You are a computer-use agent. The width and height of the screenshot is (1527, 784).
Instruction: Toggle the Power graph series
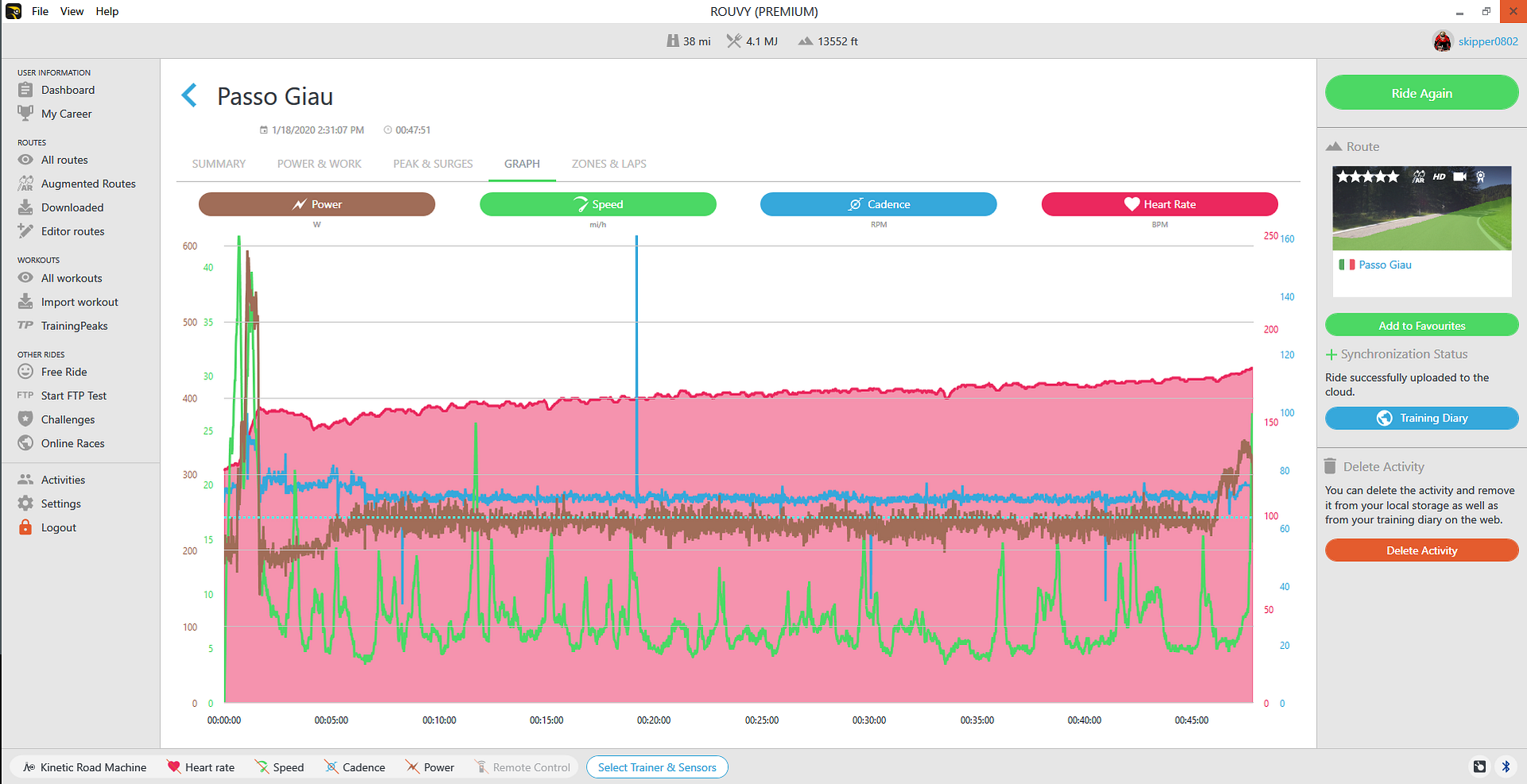317,204
